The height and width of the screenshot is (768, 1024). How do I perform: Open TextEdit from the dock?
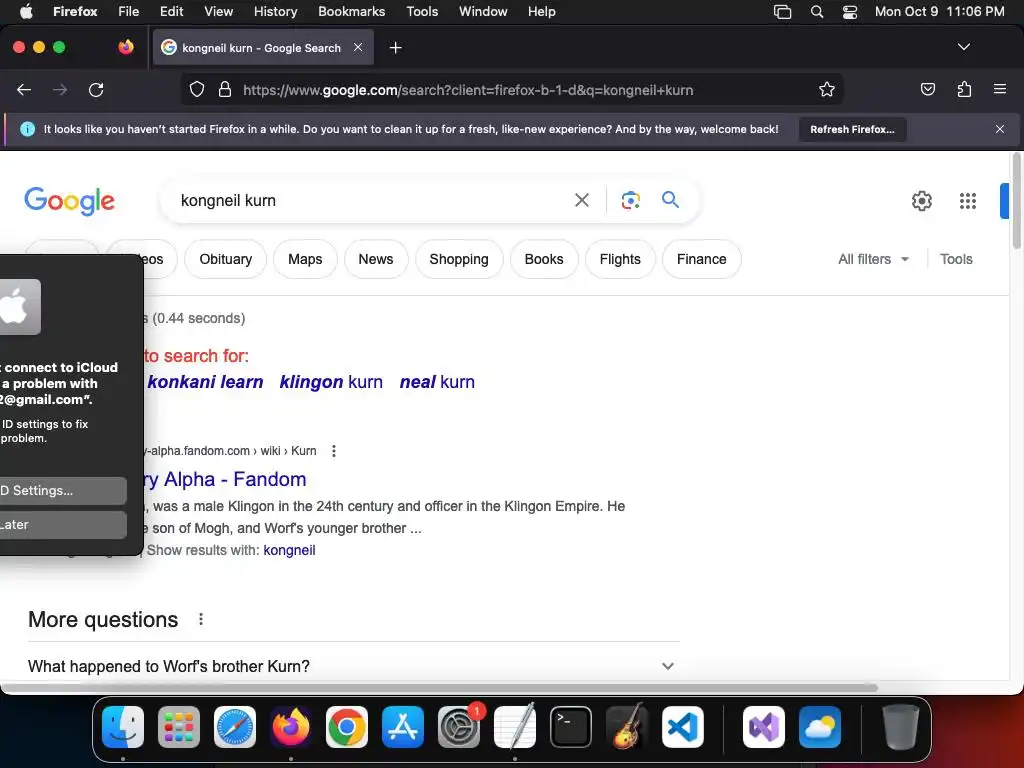pyautogui.click(x=515, y=727)
